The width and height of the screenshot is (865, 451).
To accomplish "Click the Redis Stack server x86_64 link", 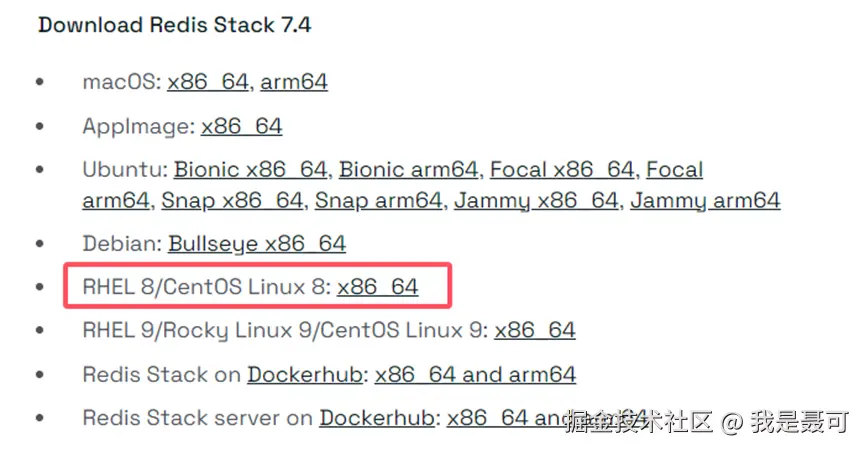I will [500, 418].
